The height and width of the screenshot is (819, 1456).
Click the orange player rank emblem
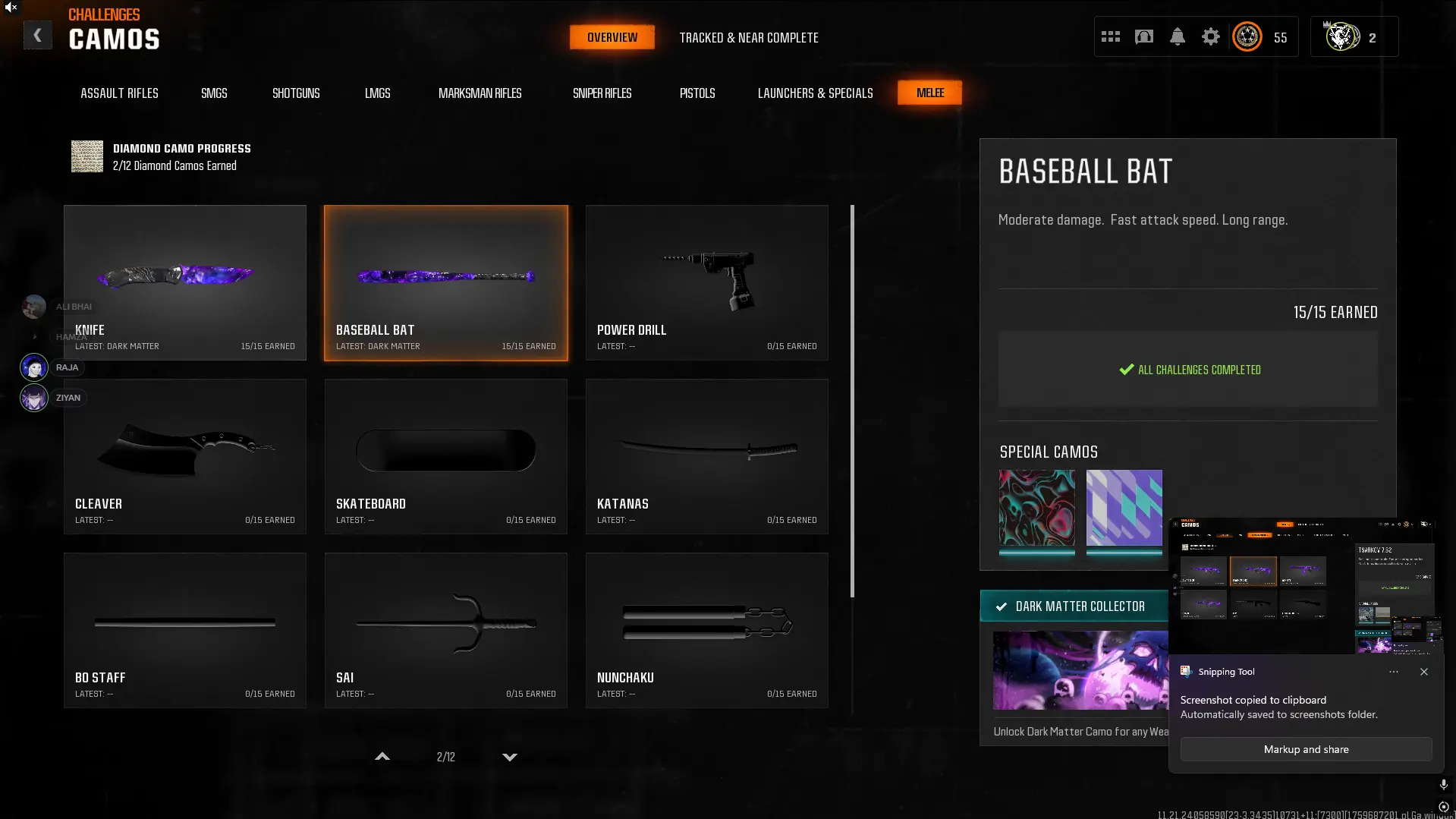pos(1247,36)
